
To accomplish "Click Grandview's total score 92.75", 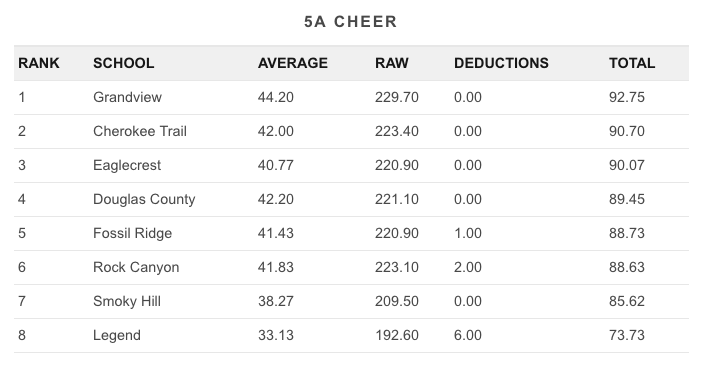I will click(x=627, y=97).
